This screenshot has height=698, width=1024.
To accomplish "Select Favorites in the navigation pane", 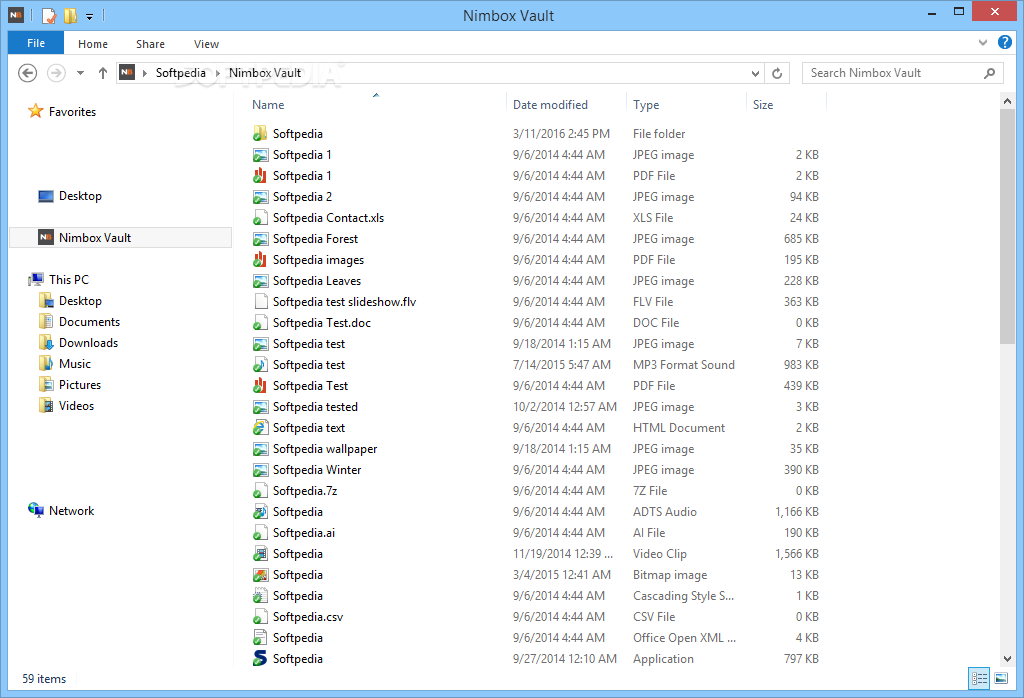I will click(x=62, y=112).
